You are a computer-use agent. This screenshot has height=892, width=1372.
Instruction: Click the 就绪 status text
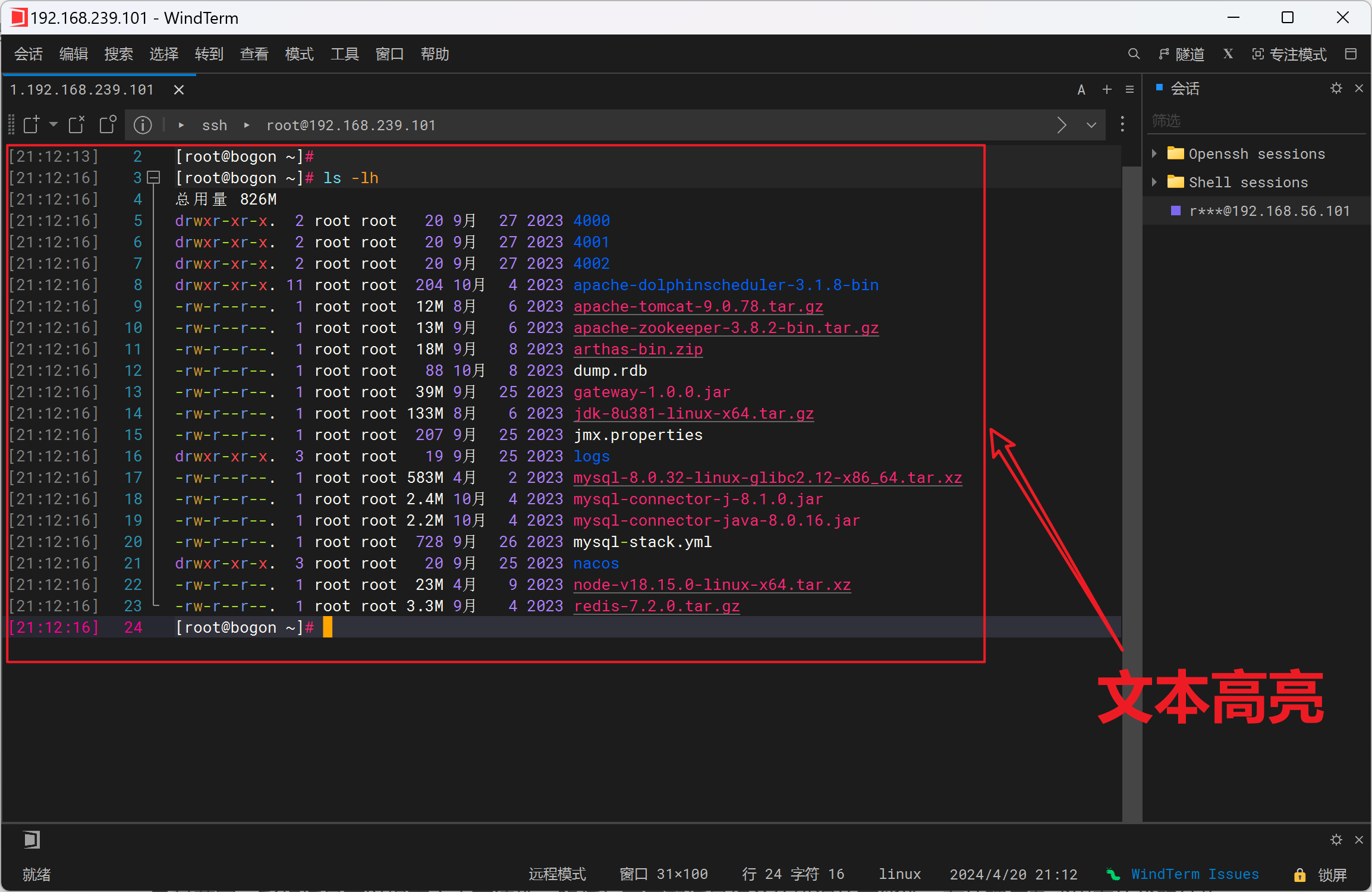coord(36,874)
